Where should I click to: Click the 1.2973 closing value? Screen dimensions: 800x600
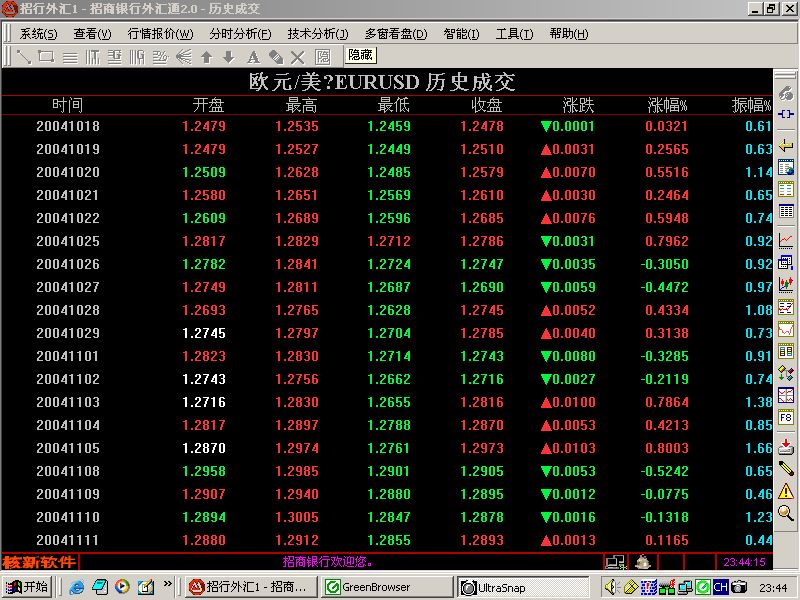(x=482, y=448)
